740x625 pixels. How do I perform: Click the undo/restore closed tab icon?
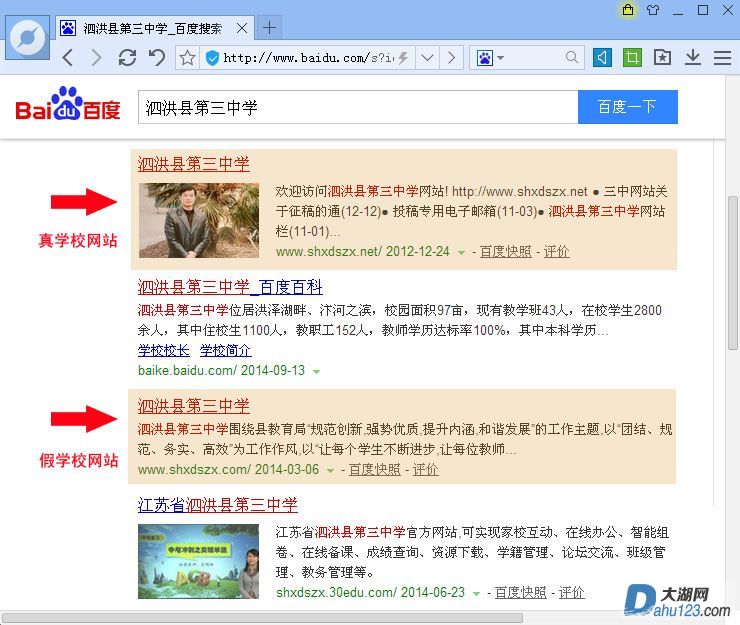click(157, 58)
